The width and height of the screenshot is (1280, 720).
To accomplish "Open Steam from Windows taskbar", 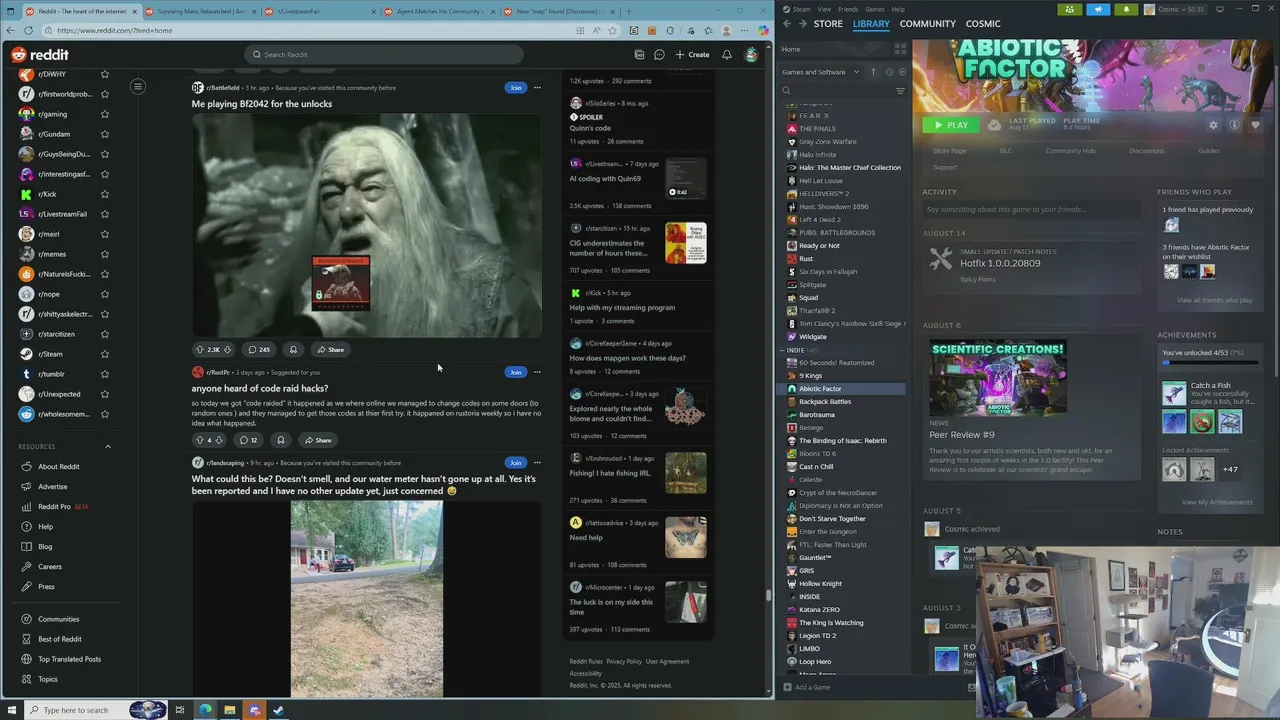I will click(x=278, y=710).
